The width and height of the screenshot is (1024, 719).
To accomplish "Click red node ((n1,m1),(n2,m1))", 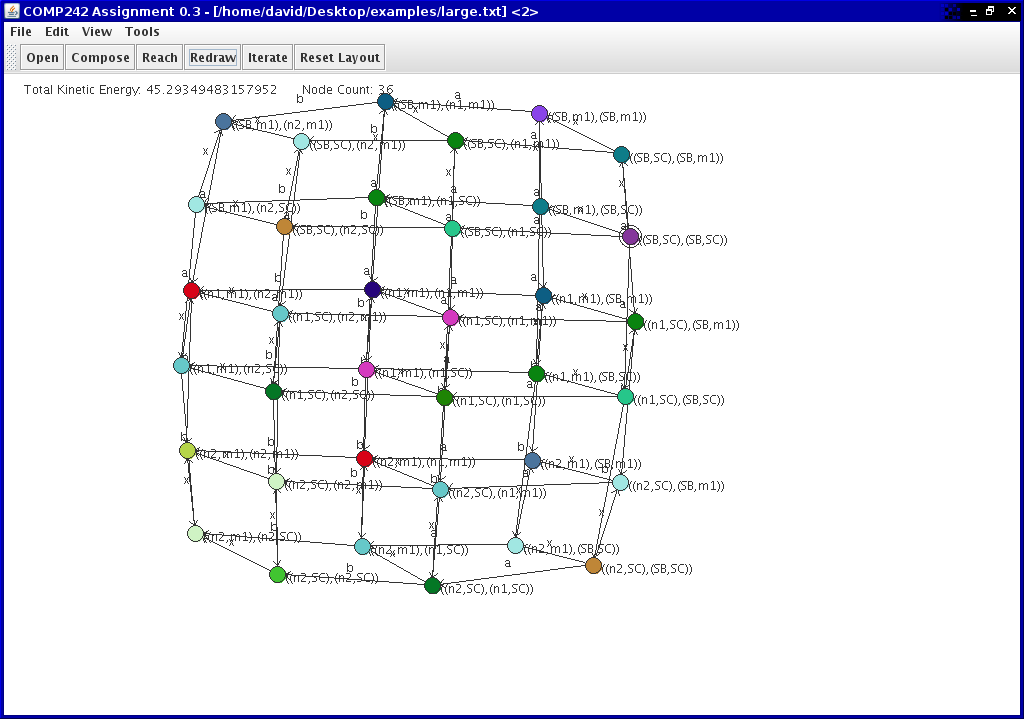I will coord(192,291).
